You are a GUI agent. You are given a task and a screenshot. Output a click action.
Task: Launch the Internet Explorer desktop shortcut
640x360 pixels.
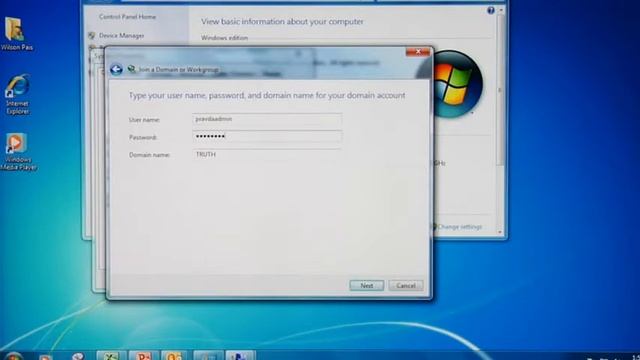(17, 95)
